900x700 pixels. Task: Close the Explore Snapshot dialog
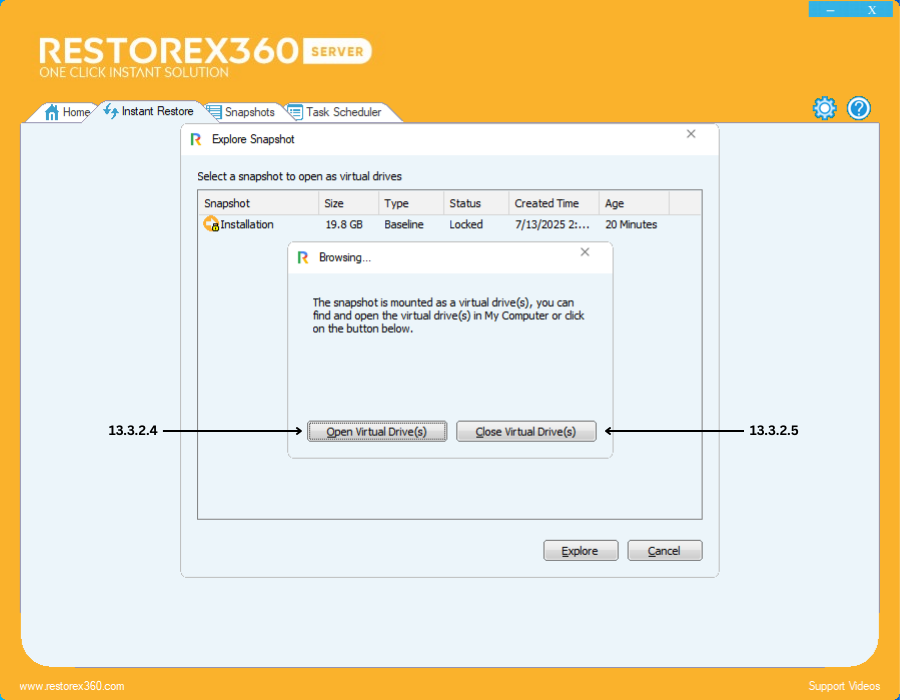[691, 134]
